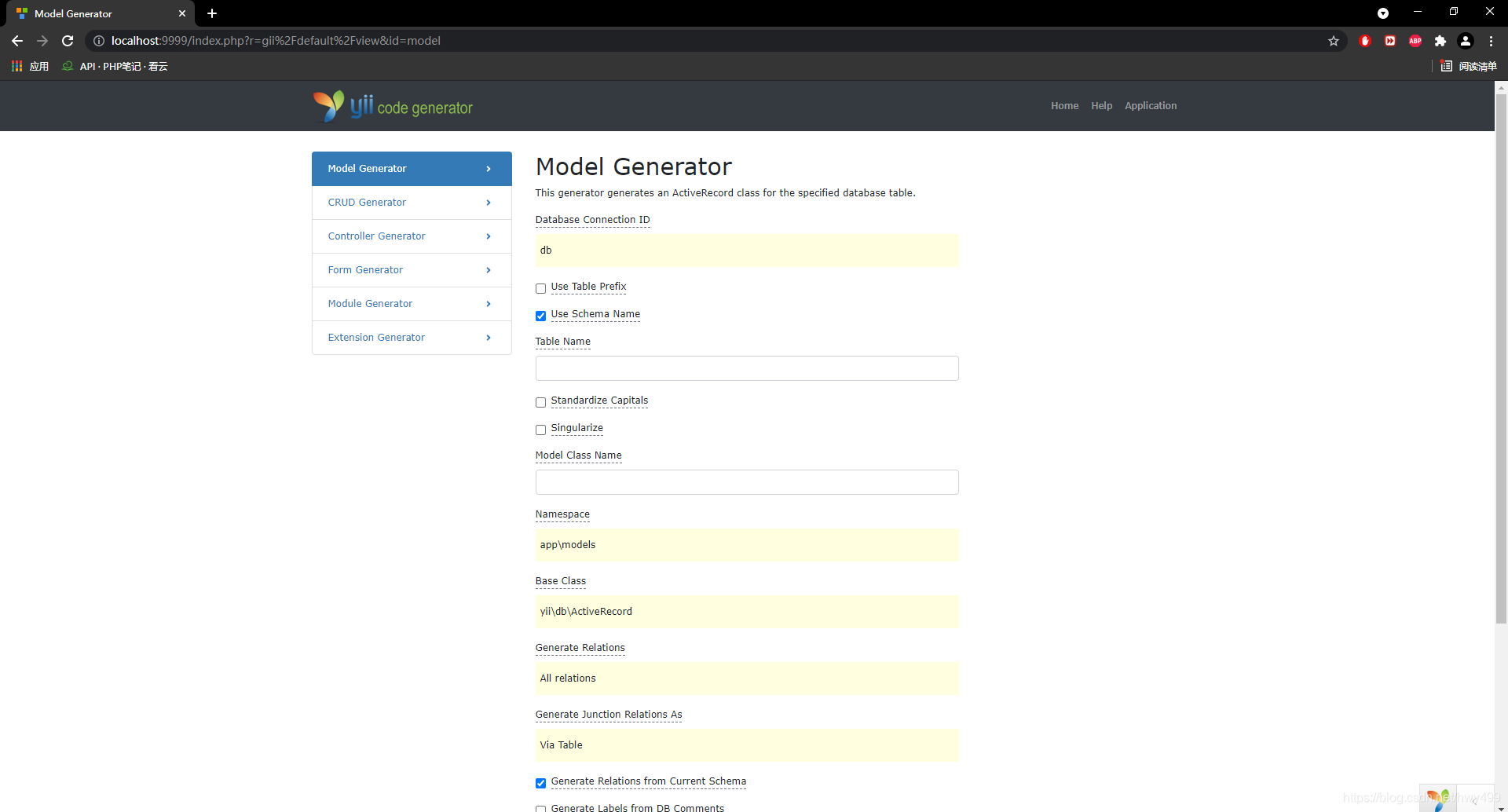Open Generate Relations dropdown
1508x812 pixels.
coord(747,678)
